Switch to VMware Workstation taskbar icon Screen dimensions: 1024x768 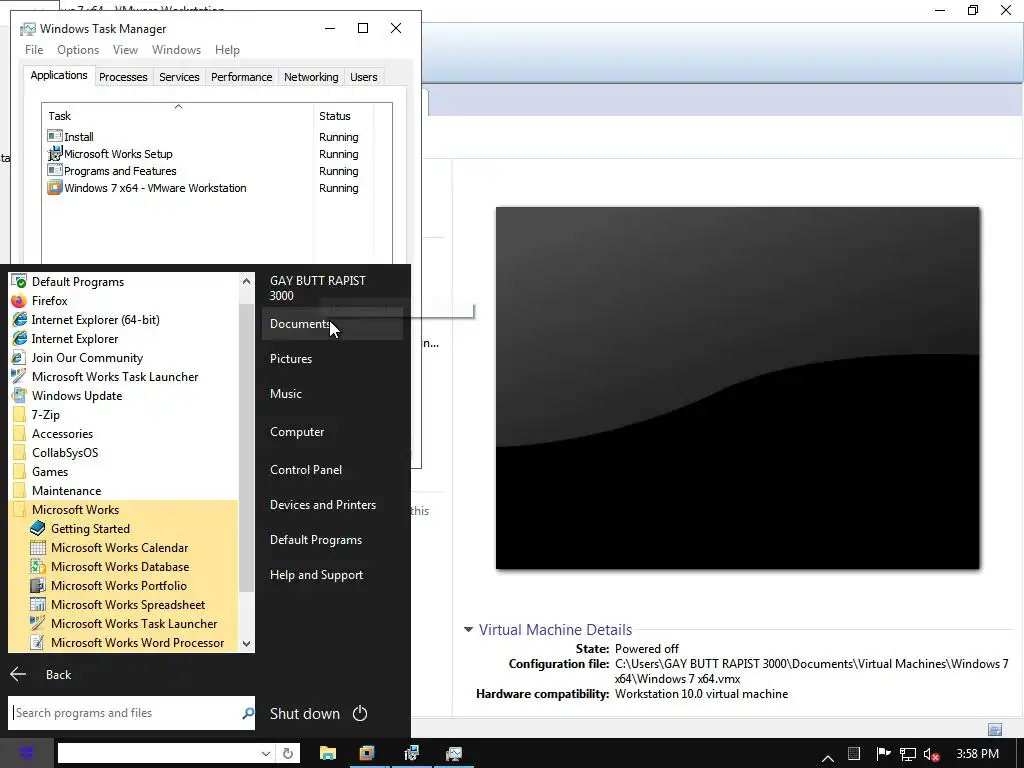click(x=367, y=754)
